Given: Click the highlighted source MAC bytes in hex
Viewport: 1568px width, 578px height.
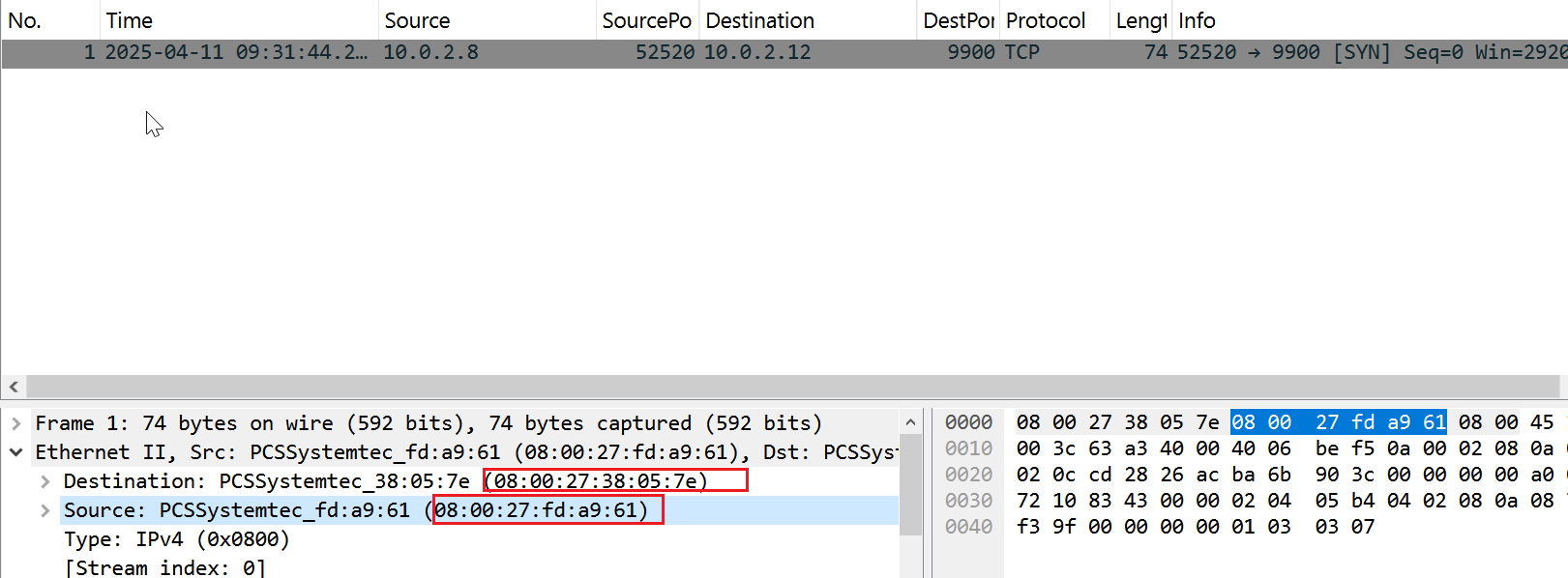Looking at the screenshot, I should pos(1338,422).
